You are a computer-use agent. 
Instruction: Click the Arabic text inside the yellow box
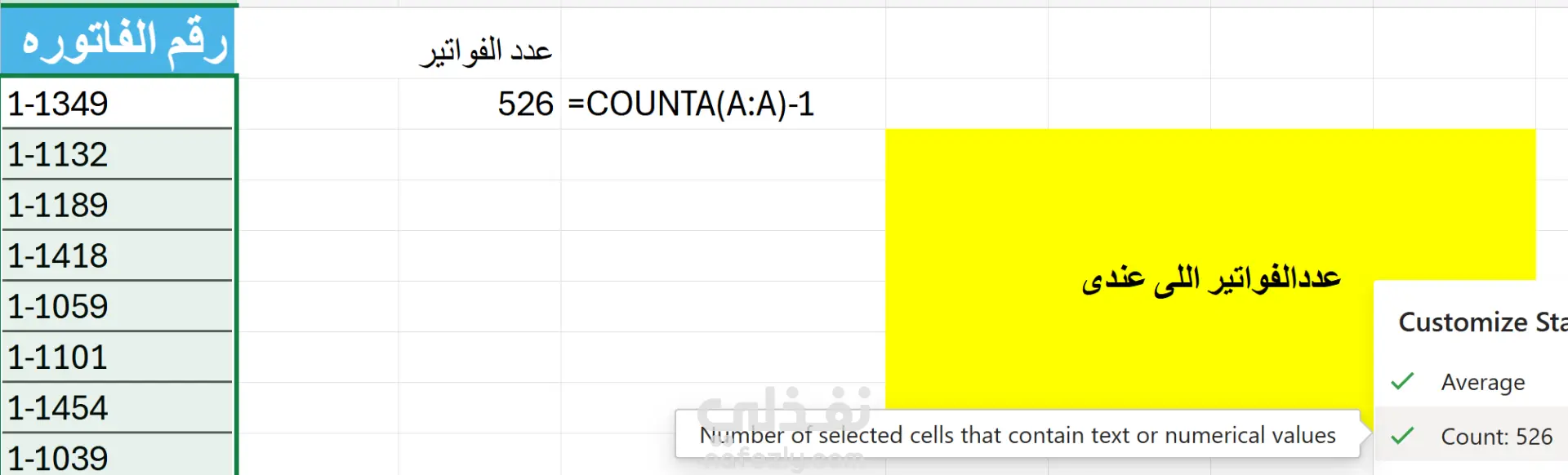(1210, 279)
